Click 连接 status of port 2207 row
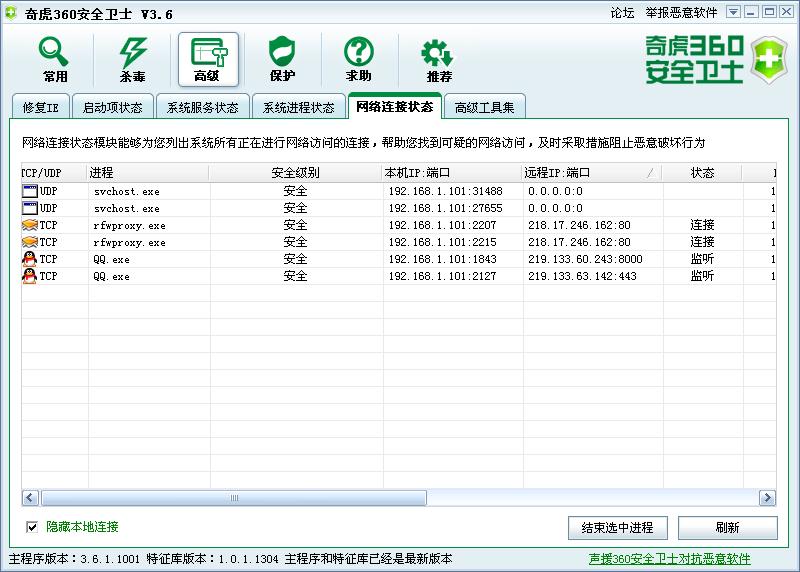 pyautogui.click(x=702, y=225)
